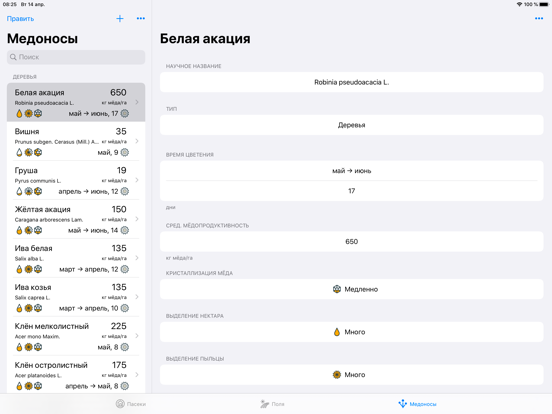
Task: Open details via Клён мелколистный chevron
Action: (x=137, y=336)
